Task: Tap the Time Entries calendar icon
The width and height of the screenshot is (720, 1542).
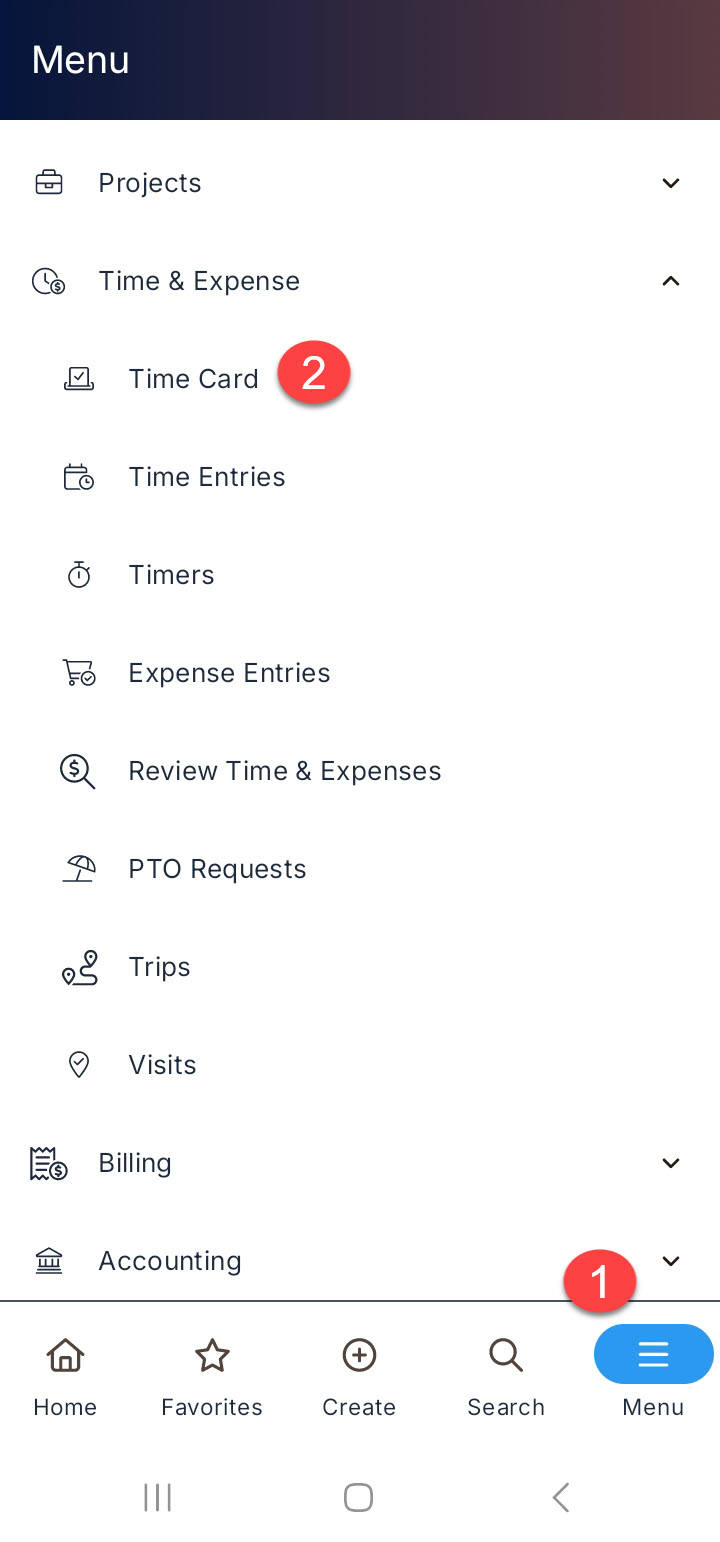Action: 79,477
